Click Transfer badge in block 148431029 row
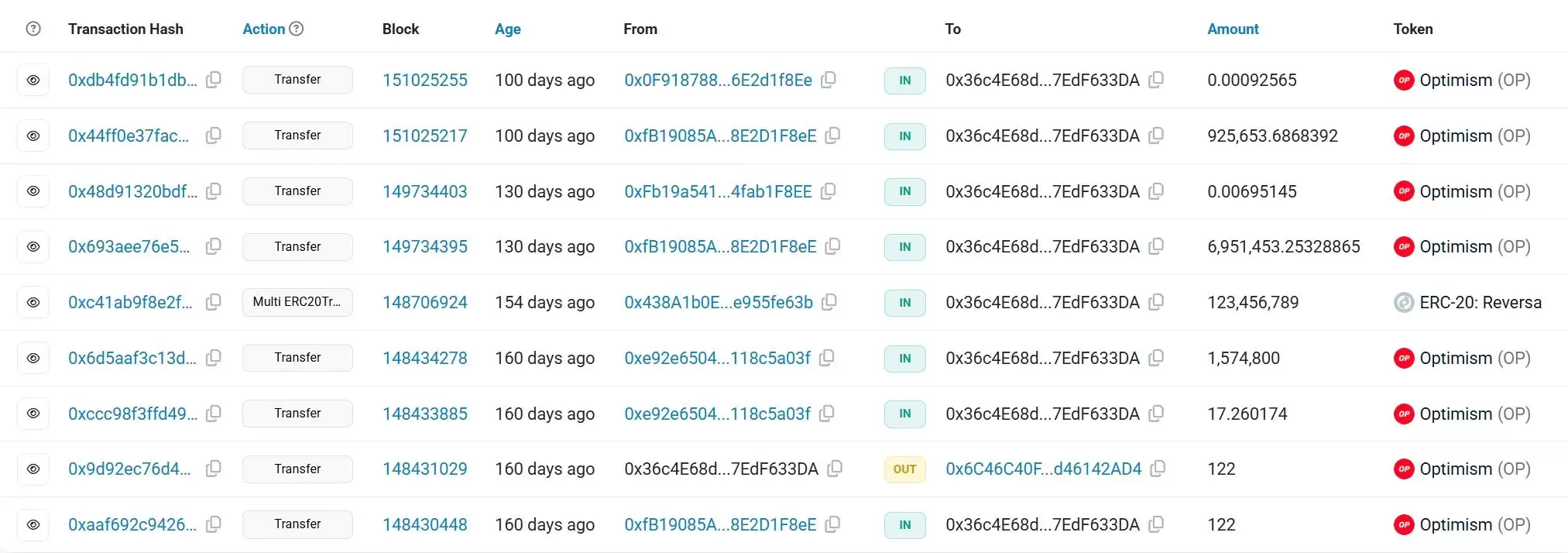The width and height of the screenshot is (1568, 553). pyautogui.click(x=297, y=469)
